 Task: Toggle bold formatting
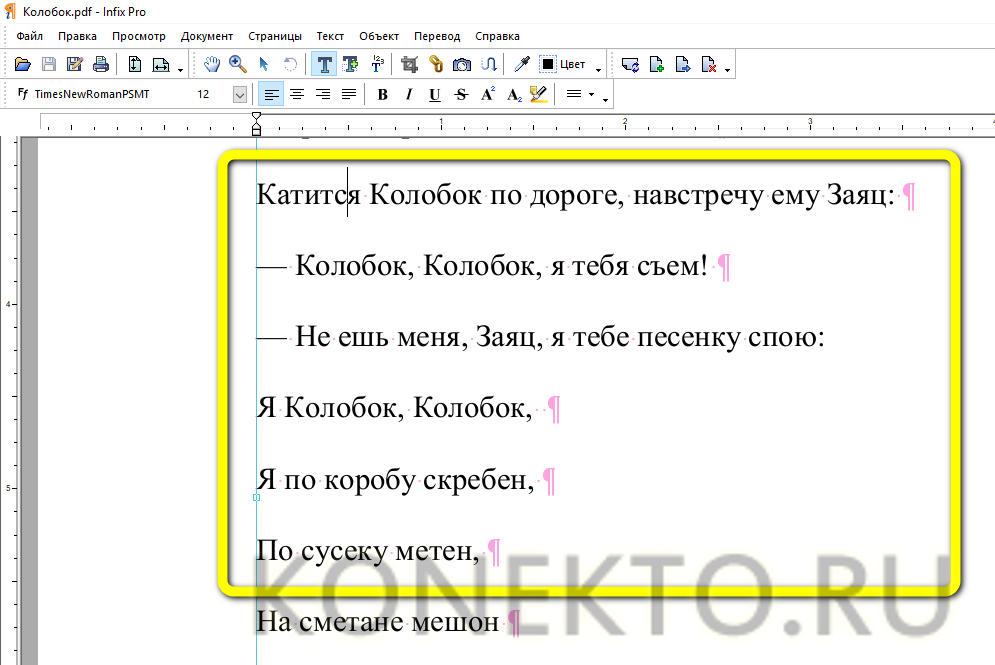pyautogui.click(x=382, y=95)
